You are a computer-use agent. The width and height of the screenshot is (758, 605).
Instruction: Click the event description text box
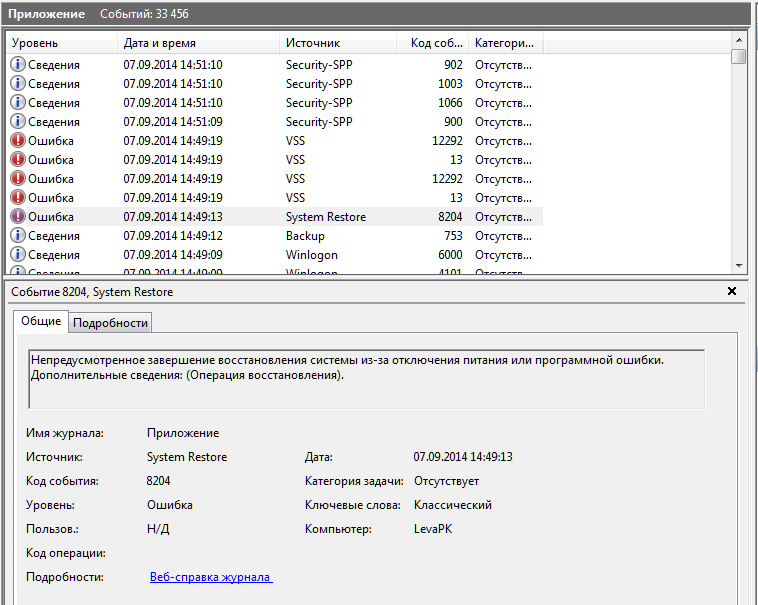pyautogui.click(x=366, y=378)
